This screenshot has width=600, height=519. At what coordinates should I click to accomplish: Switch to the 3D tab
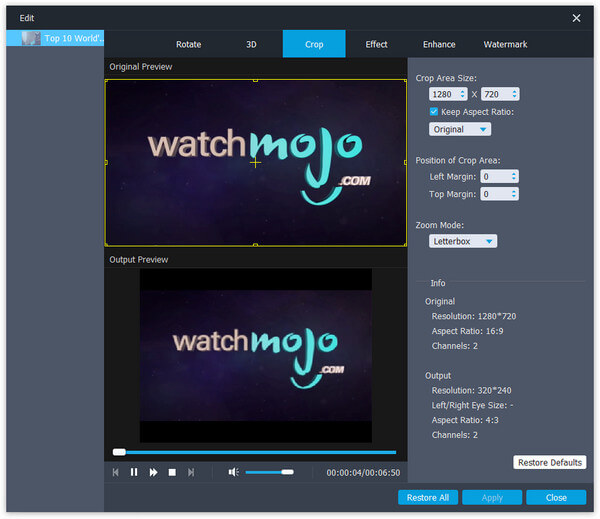(251, 44)
